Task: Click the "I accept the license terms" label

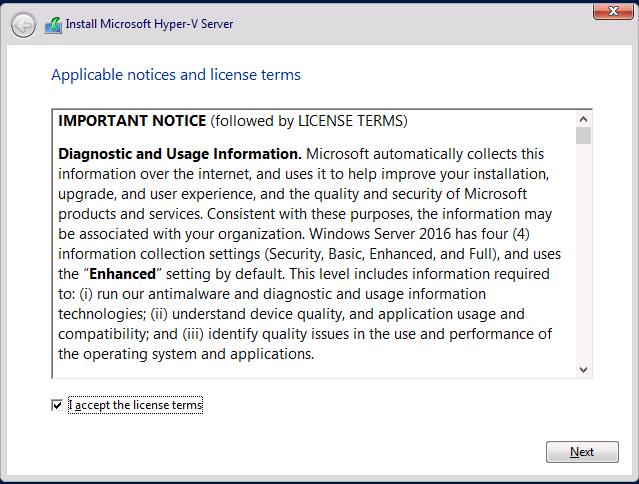Action: click(x=135, y=405)
